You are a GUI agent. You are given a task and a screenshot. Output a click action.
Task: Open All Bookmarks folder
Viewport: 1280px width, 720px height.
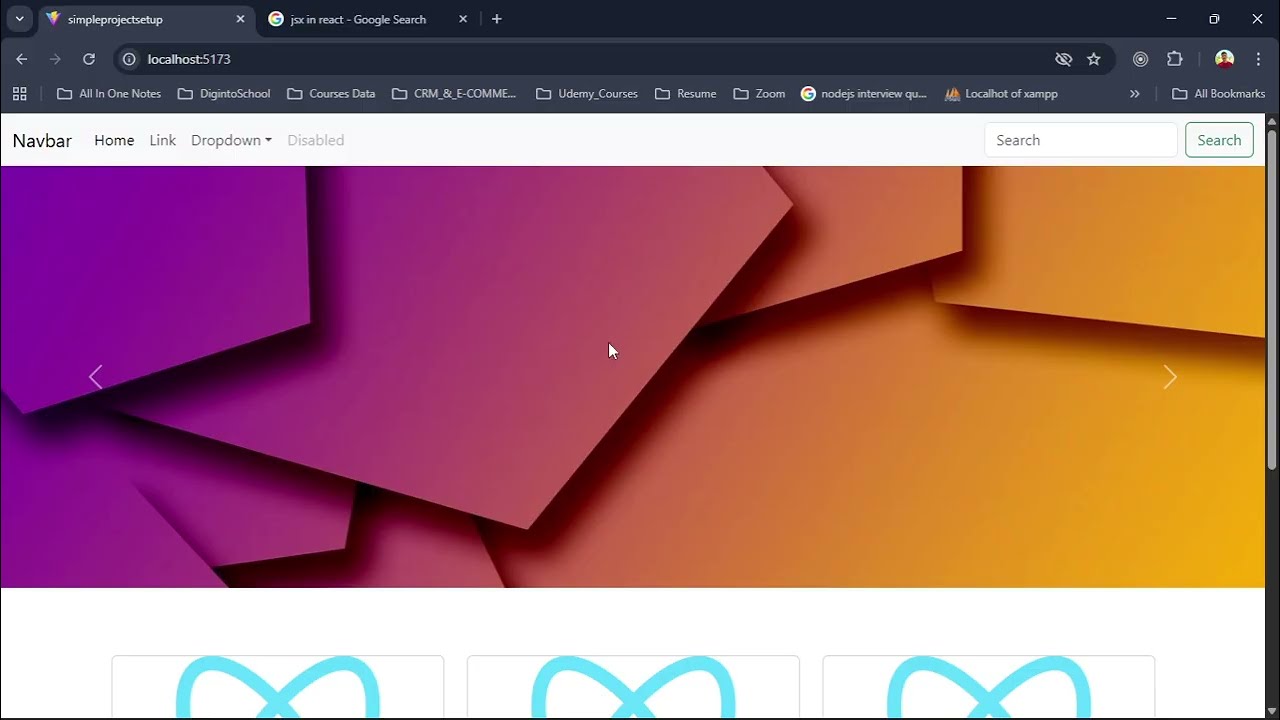[x=1218, y=93]
